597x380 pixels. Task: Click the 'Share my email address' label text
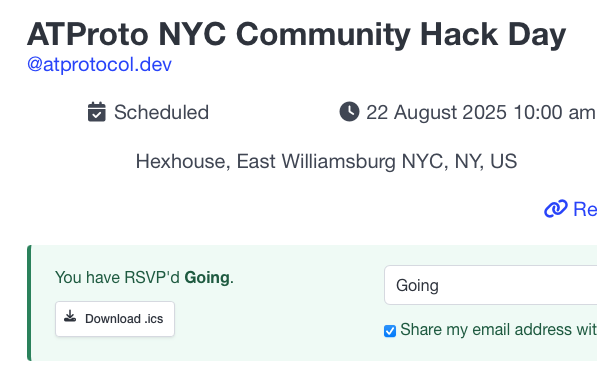[x=498, y=330]
